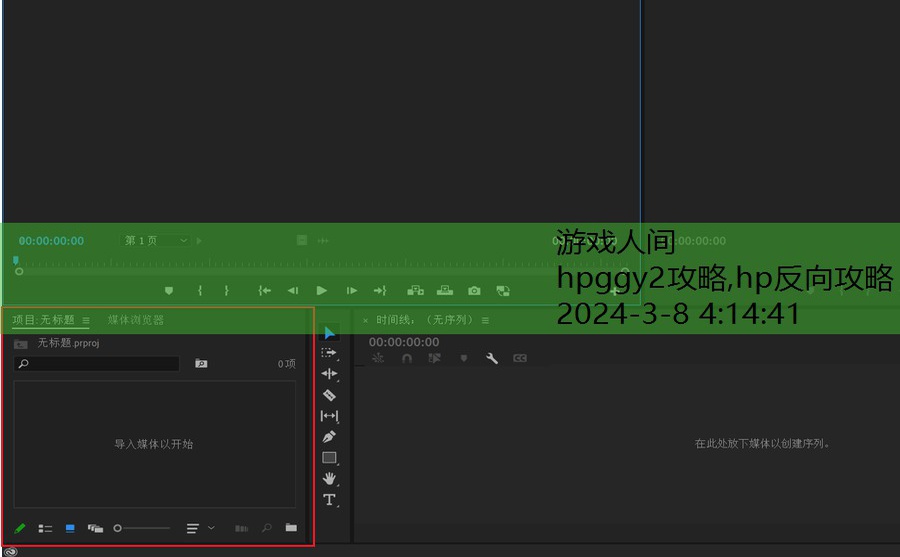
Task: Click into the project search field
Action: point(96,363)
